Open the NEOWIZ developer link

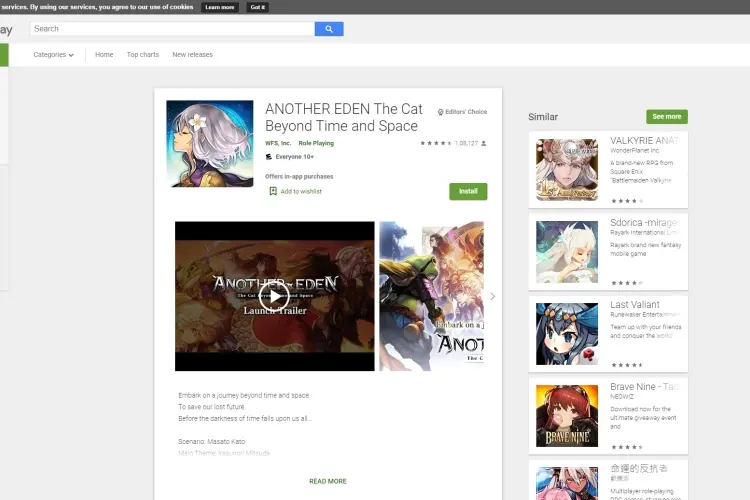pyautogui.click(x=622, y=397)
